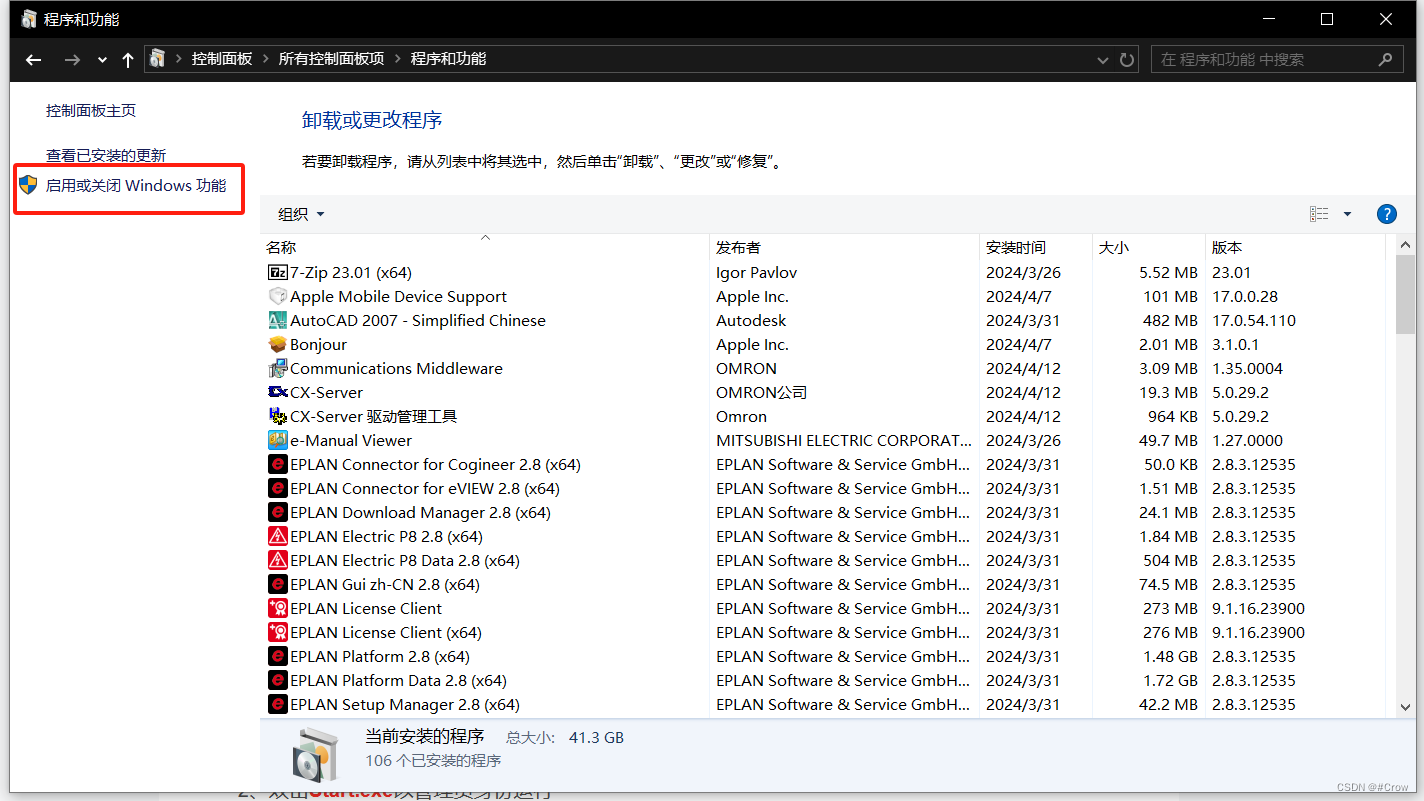1424x801 pixels.
Task: Click version '17.0.54.110'
Action: click(x=1254, y=320)
